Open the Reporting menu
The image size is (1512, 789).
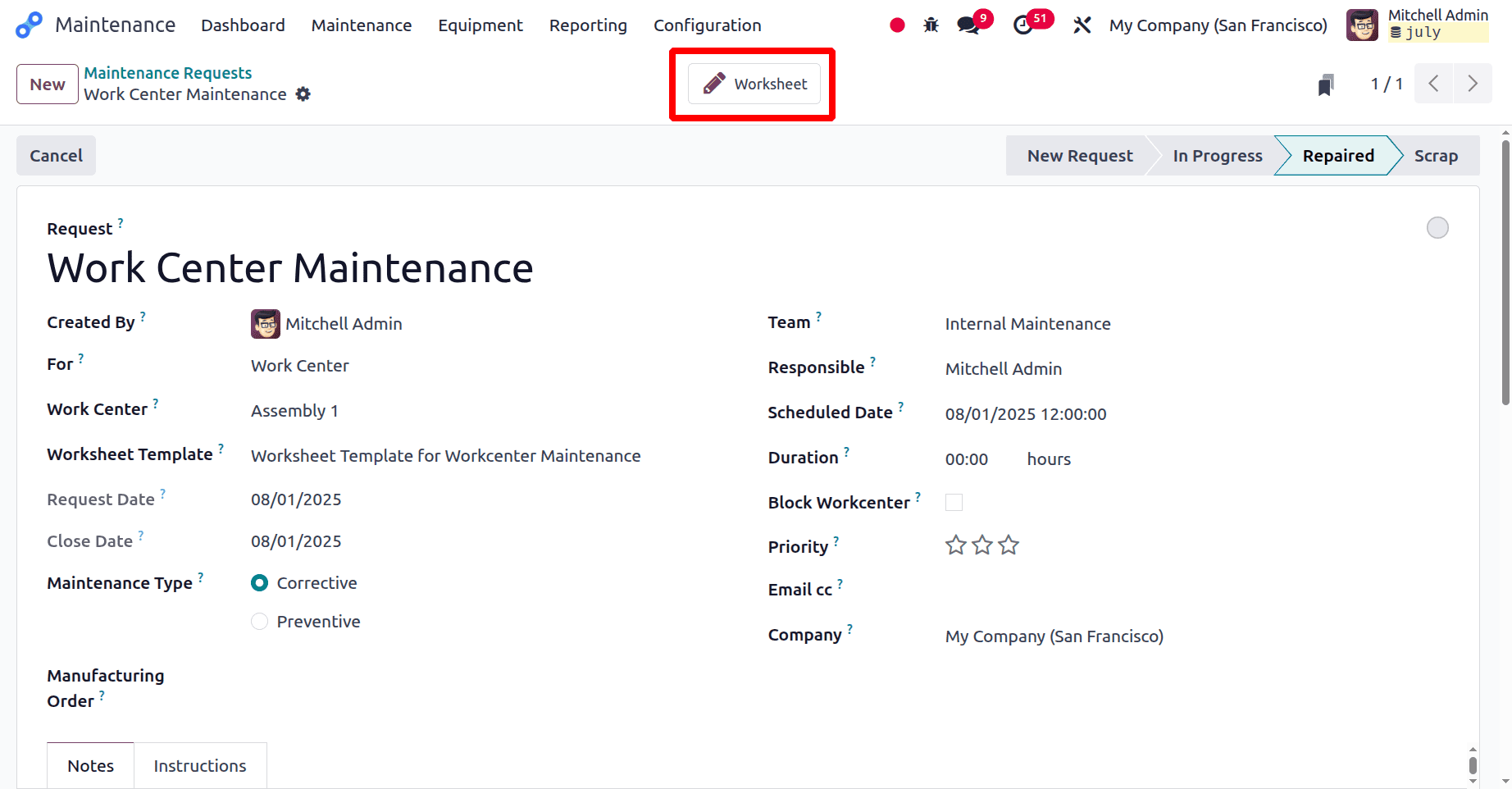pyautogui.click(x=588, y=25)
